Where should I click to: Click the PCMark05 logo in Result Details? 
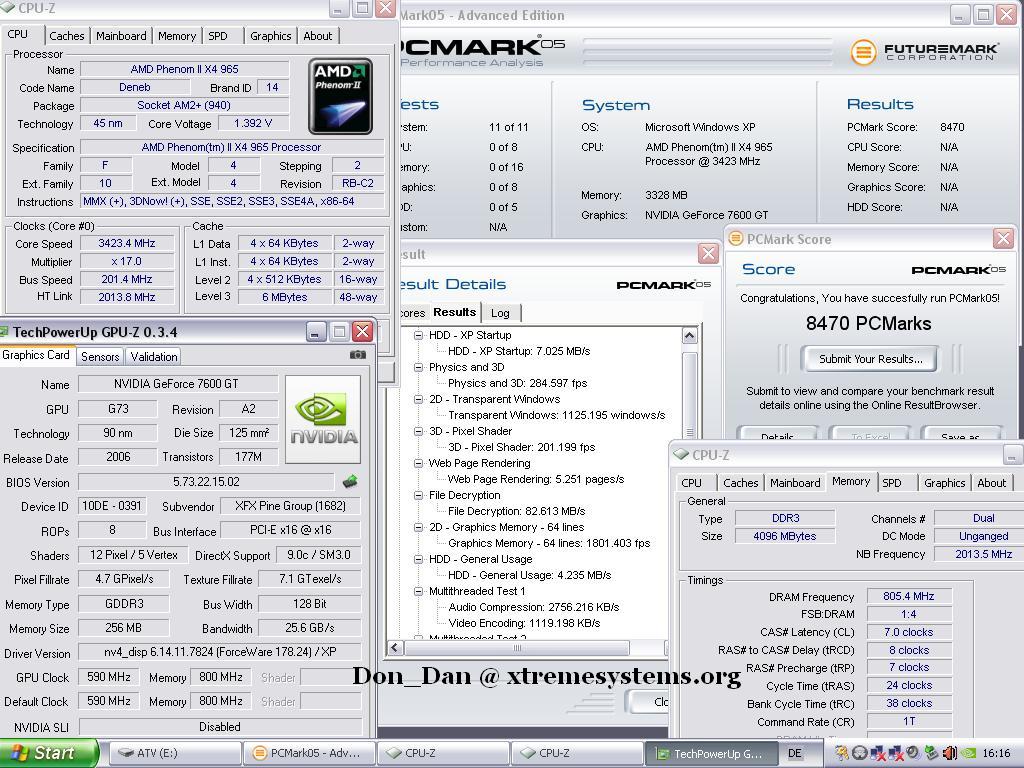(x=664, y=285)
